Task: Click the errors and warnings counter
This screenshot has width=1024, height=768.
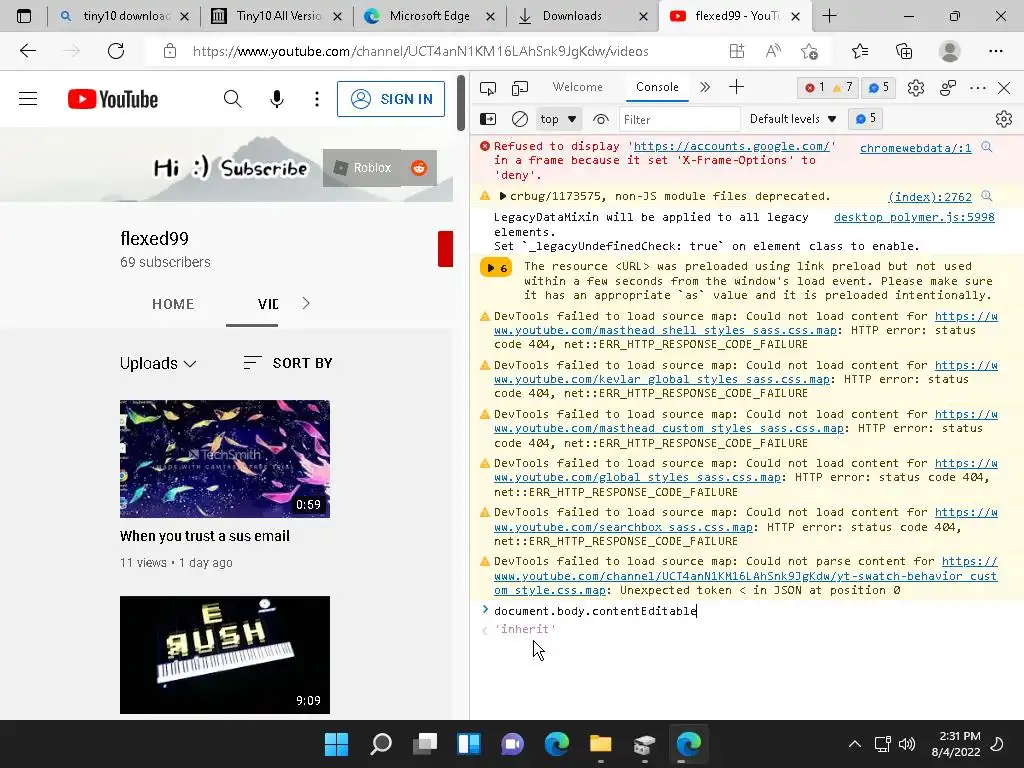Action: [828, 88]
